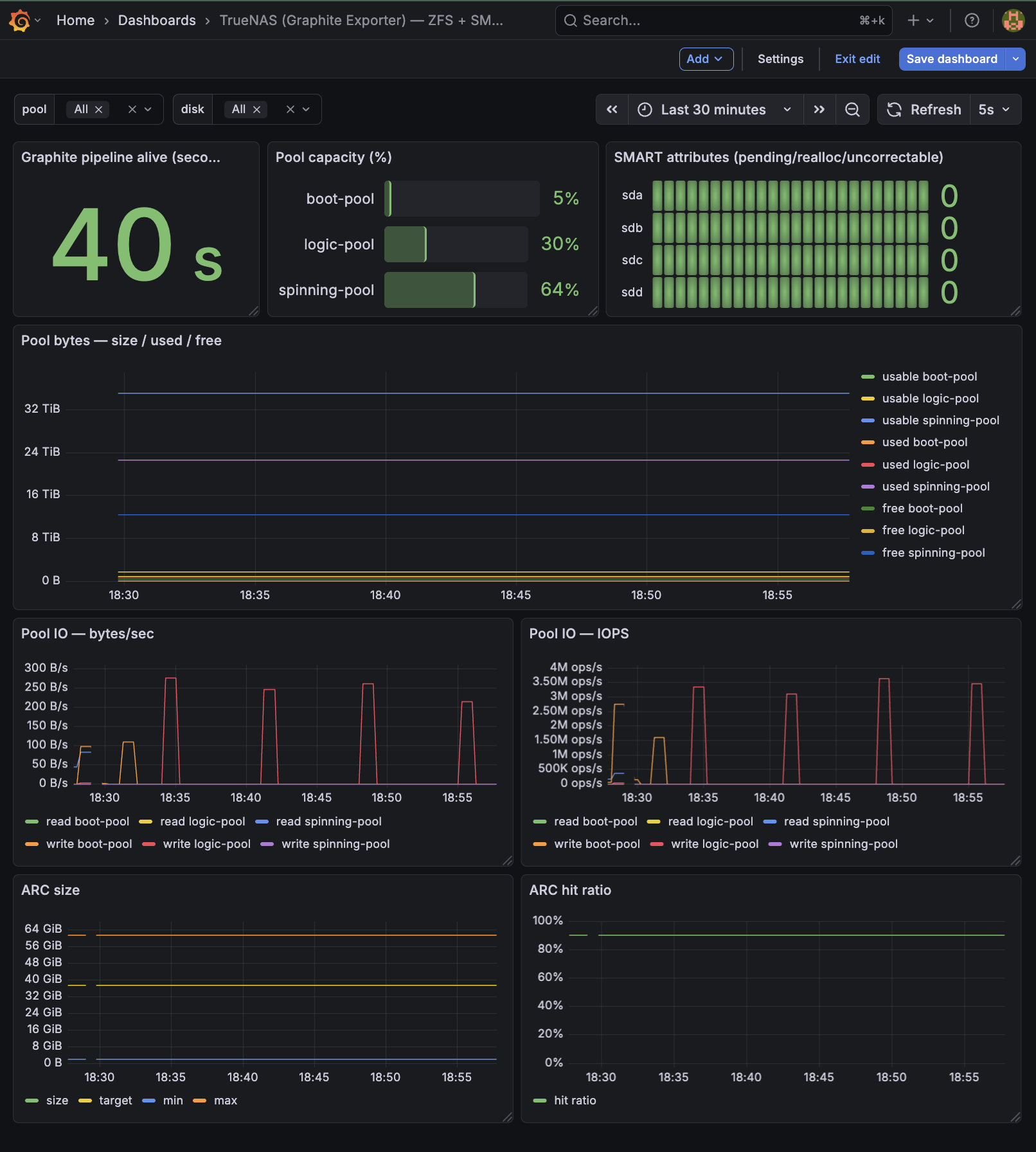Image resolution: width=1036 pixels, height=1152 pixels.
Task: Toggle the 'used spinning-pool' legend series
Action: [x=935, y=487]
